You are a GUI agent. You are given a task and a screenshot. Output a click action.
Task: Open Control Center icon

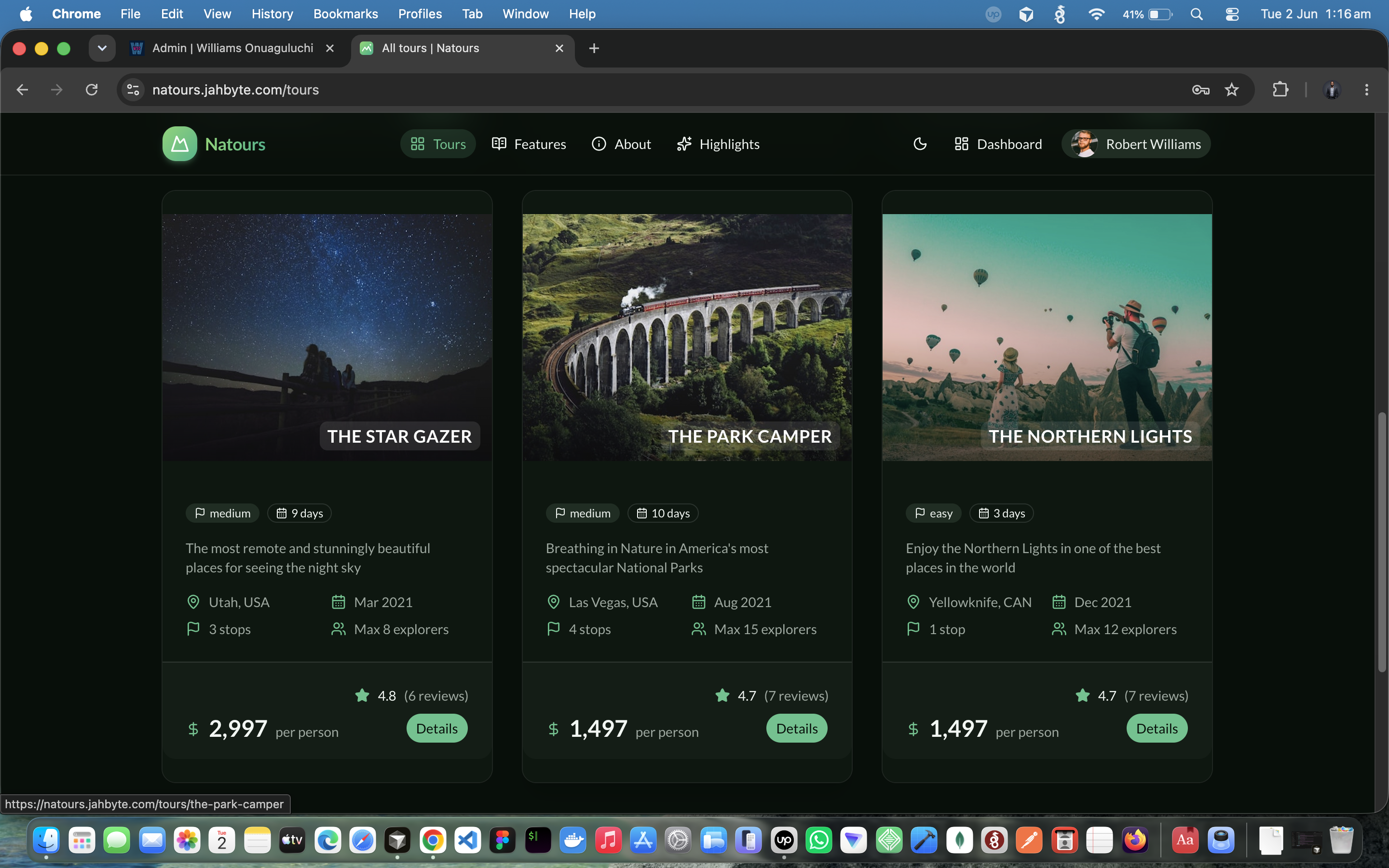point(1232,14)
